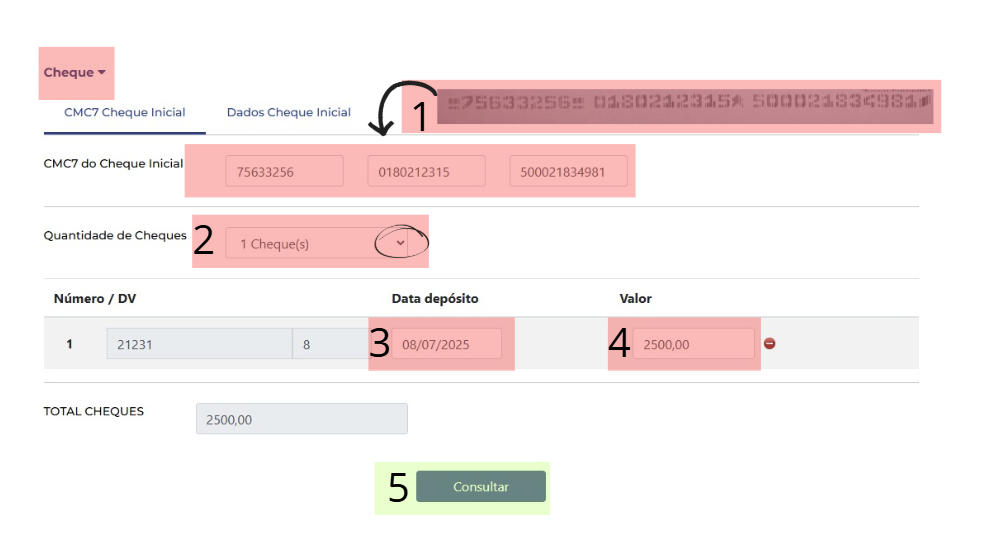
Task: Switch to CMC7 Cheque Inicial tab
Action: pos(125,113)
